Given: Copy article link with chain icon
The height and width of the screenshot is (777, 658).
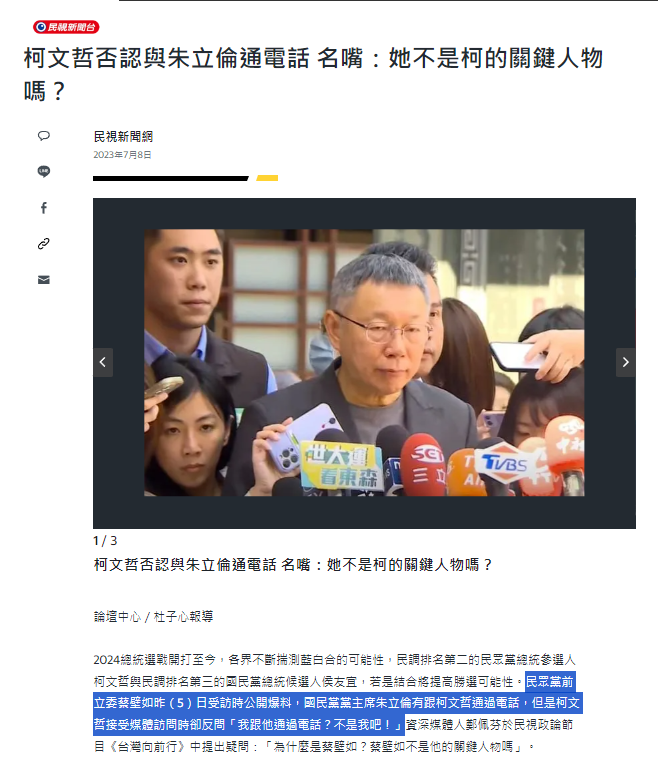Looking at the screenshot, I should pyautogui.click(x=44, y=244).
